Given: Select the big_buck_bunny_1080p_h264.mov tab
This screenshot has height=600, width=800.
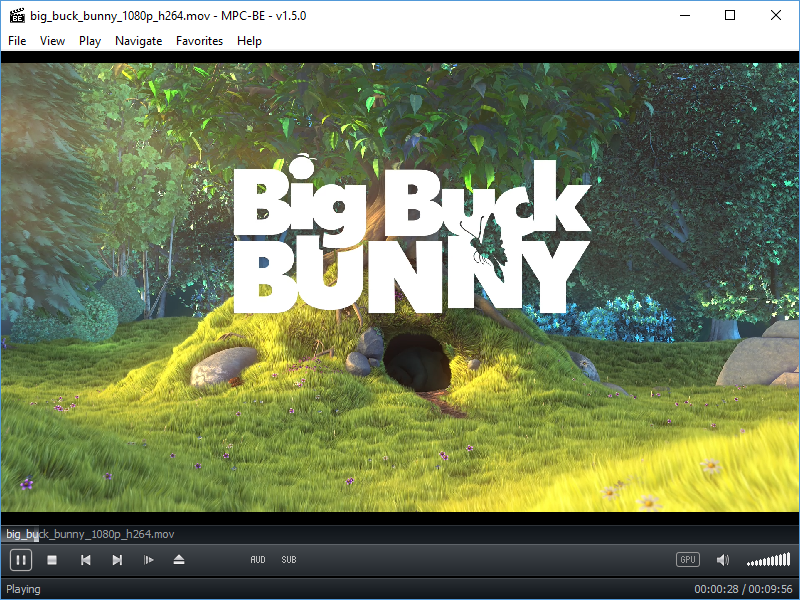Looking at the screenshot, I should 88,534.
